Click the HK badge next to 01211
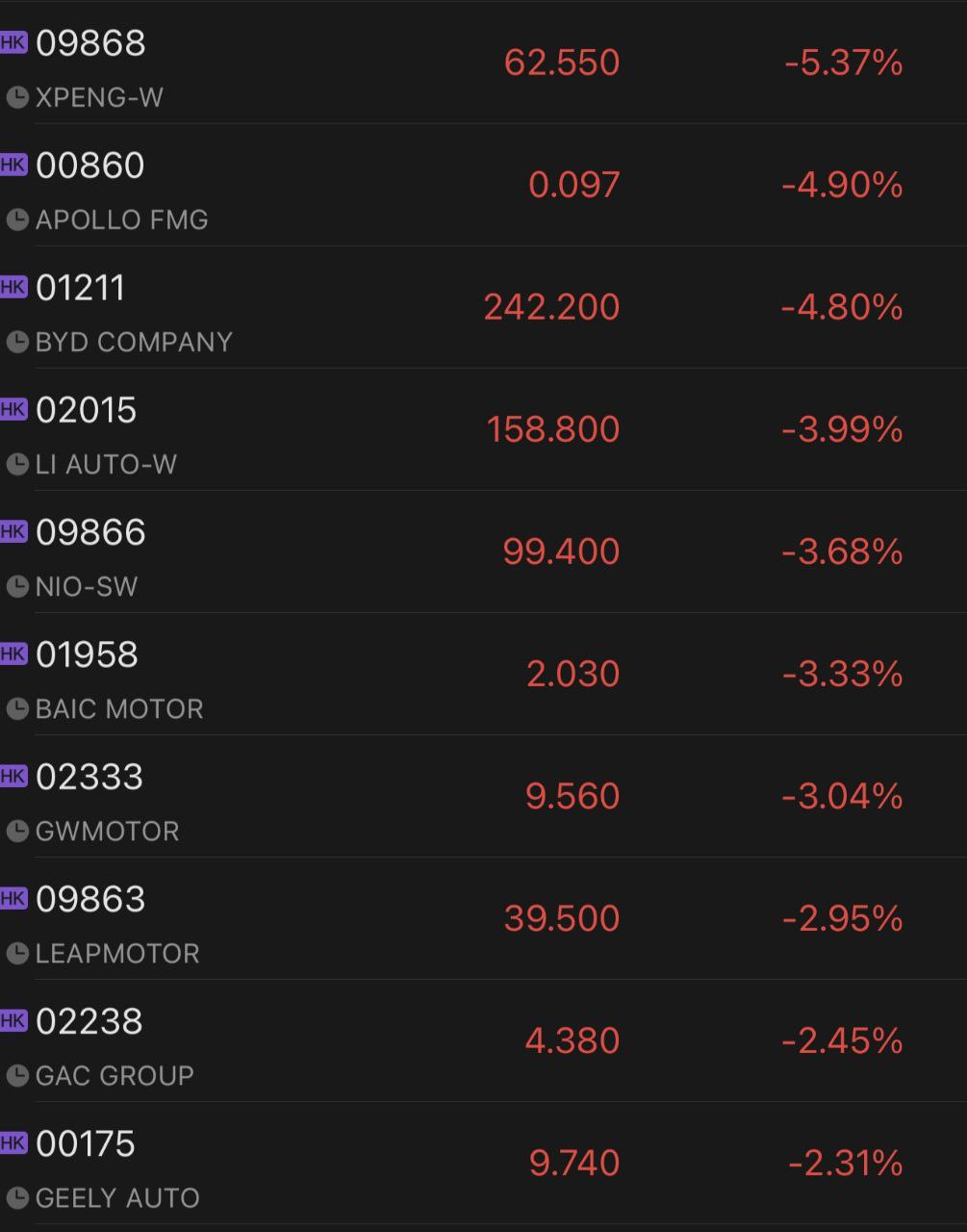This screenshot has height=1232, width=967. (13, 287)
